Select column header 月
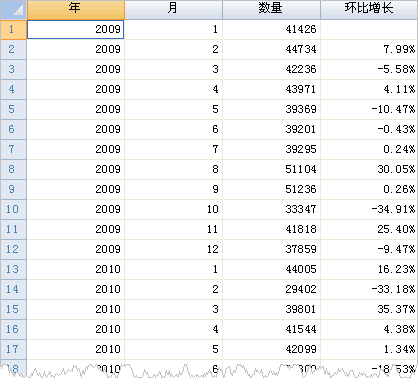Image resolution: width=418 pixels, height=378 pixels. 173,10
